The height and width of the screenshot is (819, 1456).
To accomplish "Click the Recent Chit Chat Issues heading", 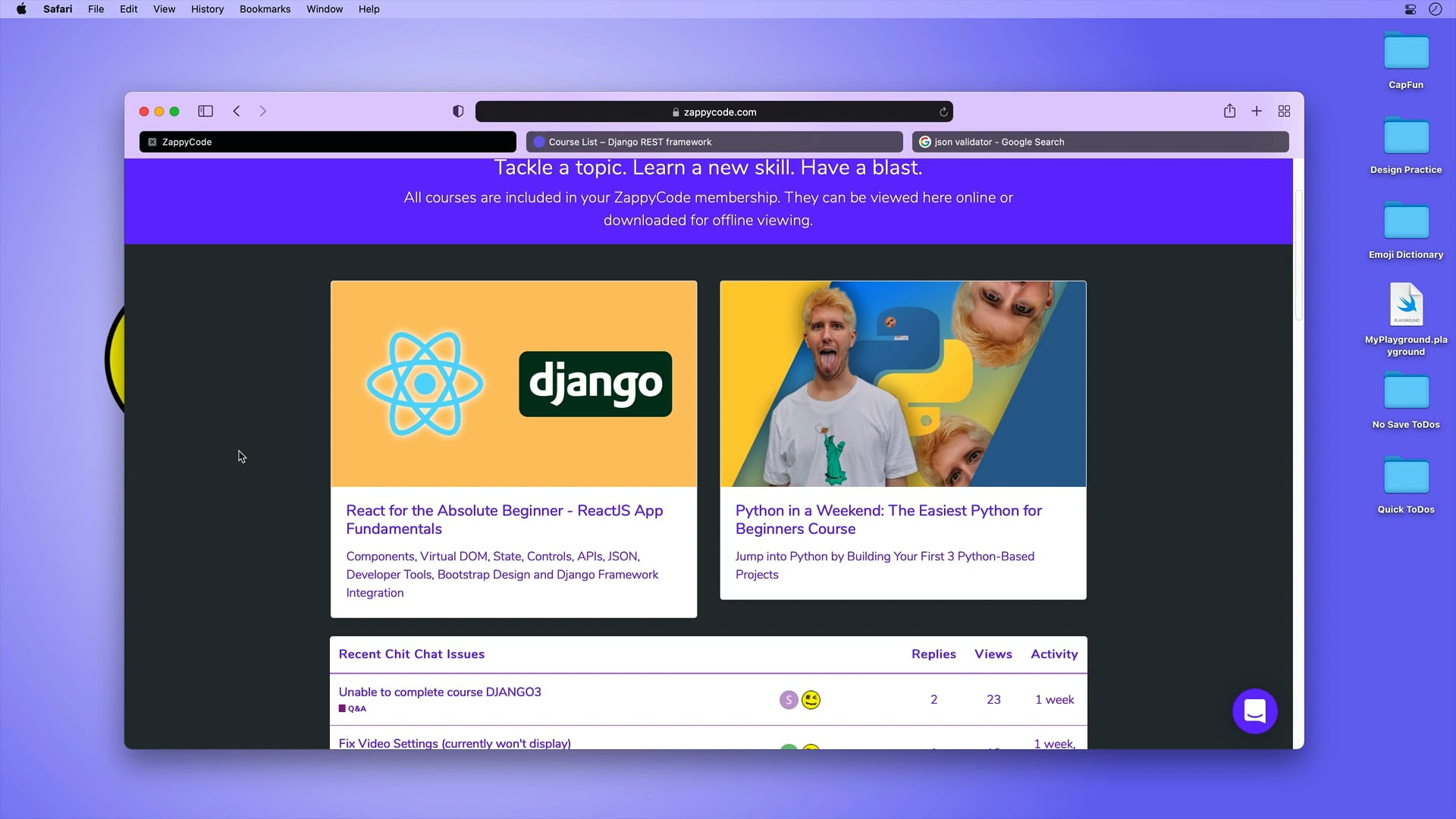I will tap(411, 654).
